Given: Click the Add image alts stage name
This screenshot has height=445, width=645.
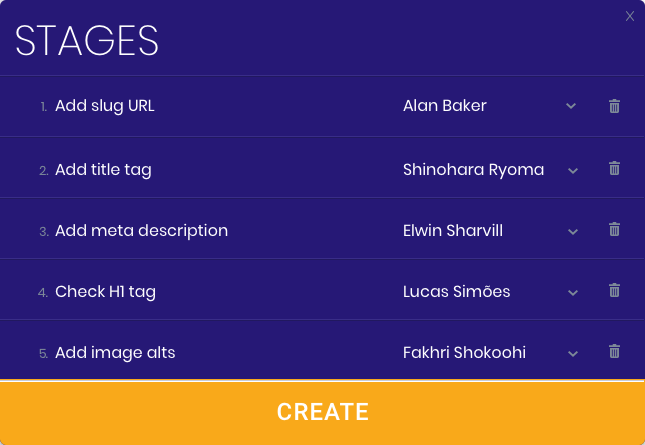Looking at the screenshot, I should (x=115, y=352).
